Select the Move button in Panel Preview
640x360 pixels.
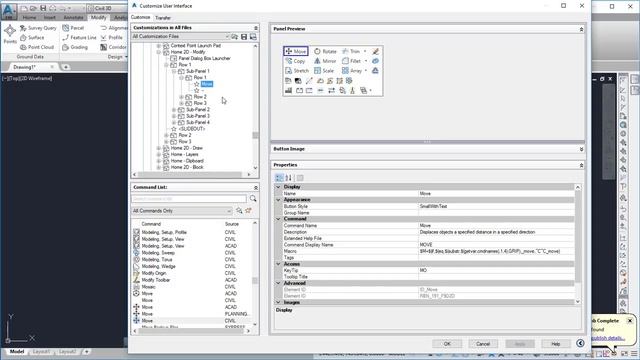(x=296, y=51)
